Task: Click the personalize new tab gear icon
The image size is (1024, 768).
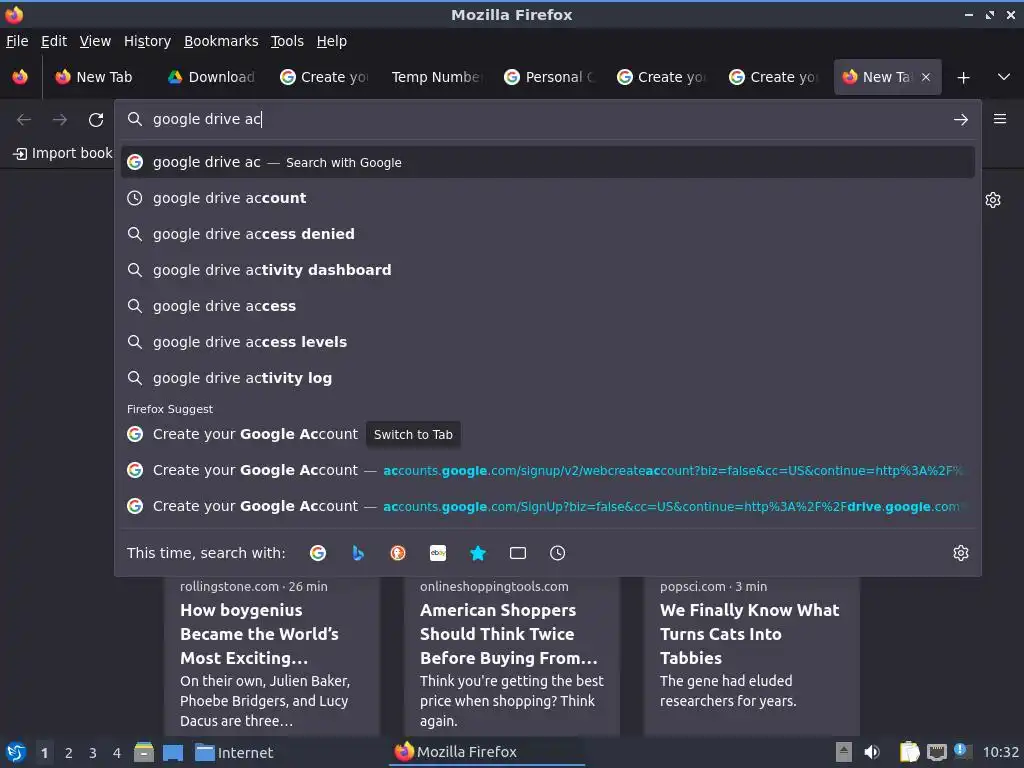Action: pos(993,200)
